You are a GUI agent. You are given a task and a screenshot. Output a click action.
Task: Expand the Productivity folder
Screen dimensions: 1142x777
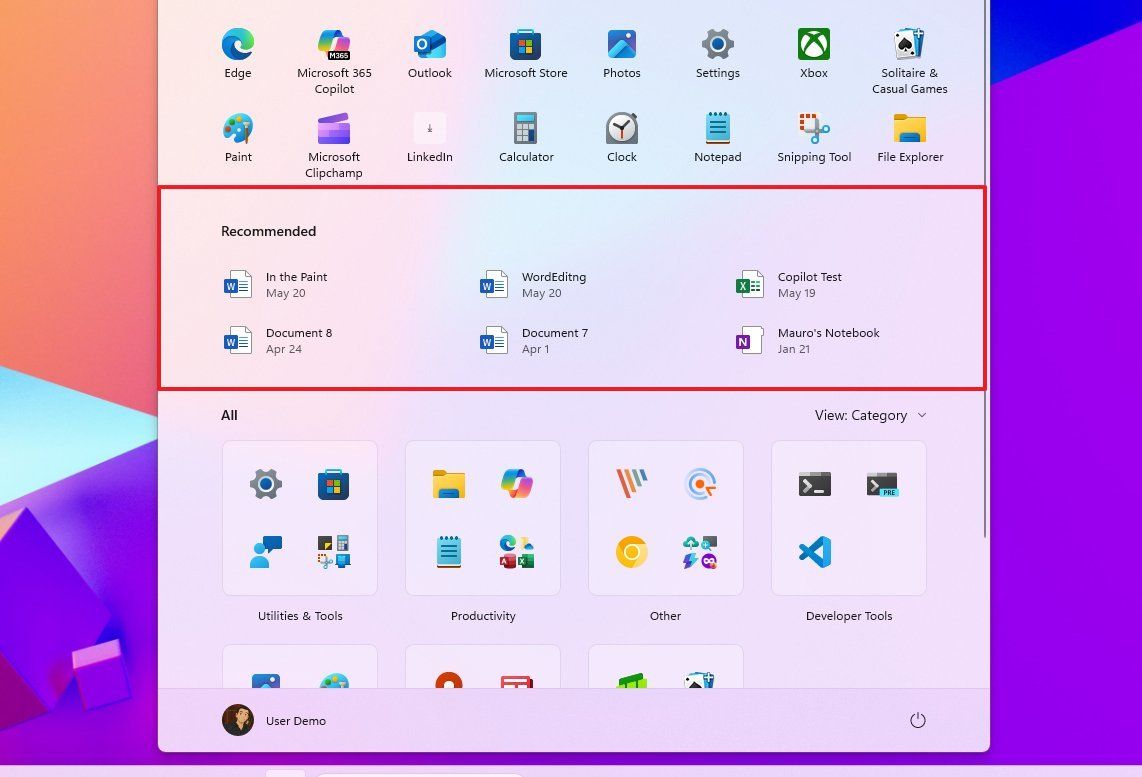[482, 518]
